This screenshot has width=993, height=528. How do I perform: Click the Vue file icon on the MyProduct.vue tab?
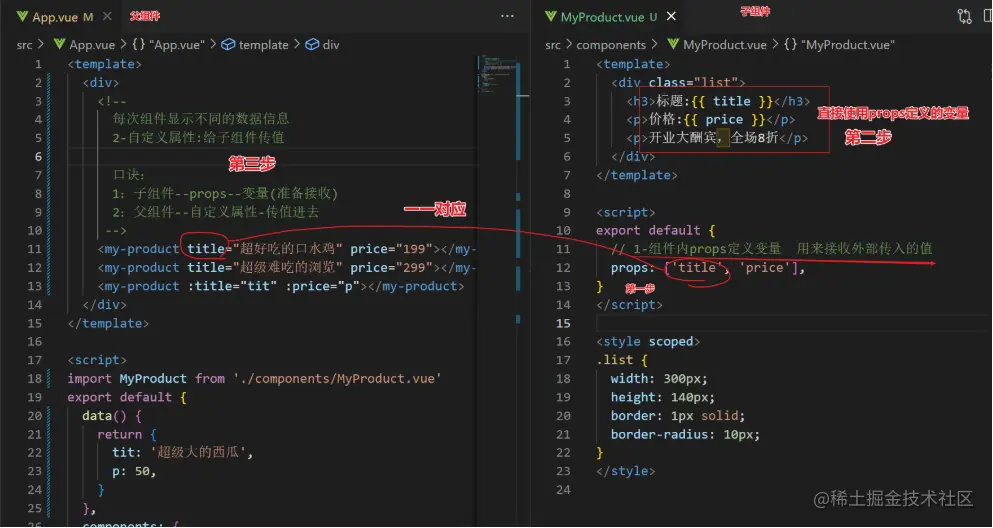(x=552, y=17)
